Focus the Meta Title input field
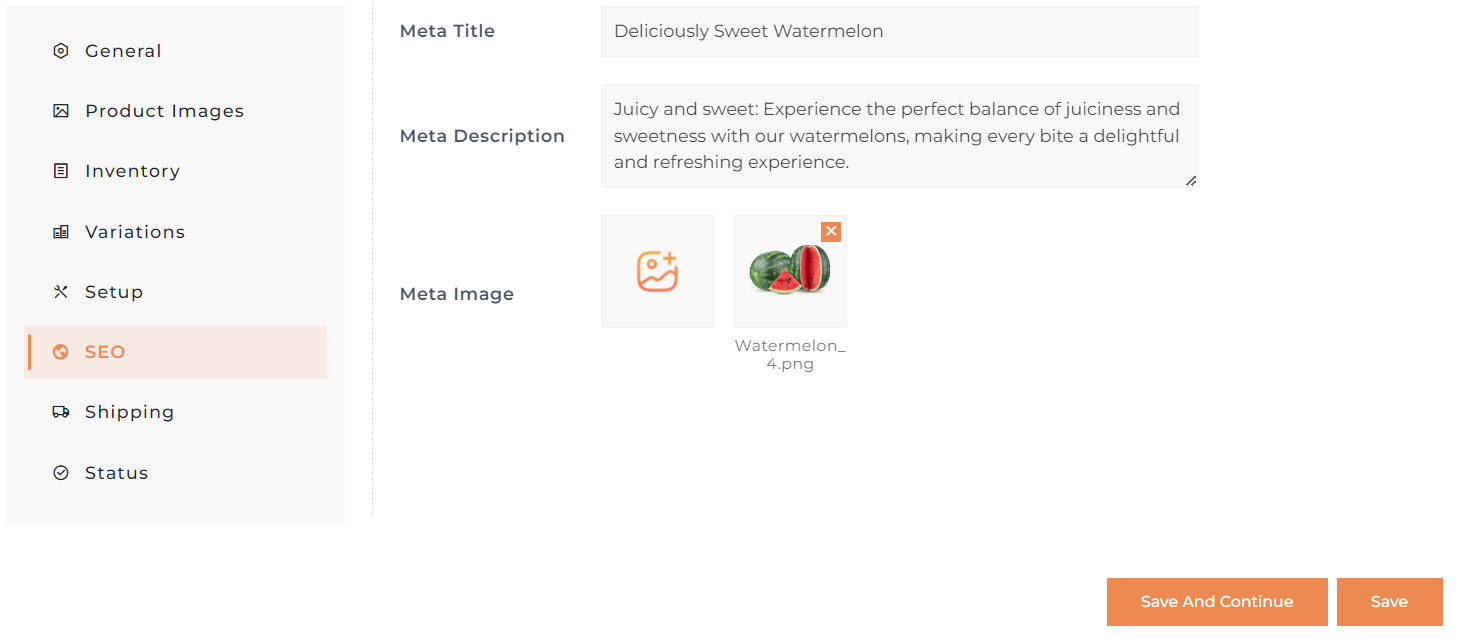 coord(900,31)
